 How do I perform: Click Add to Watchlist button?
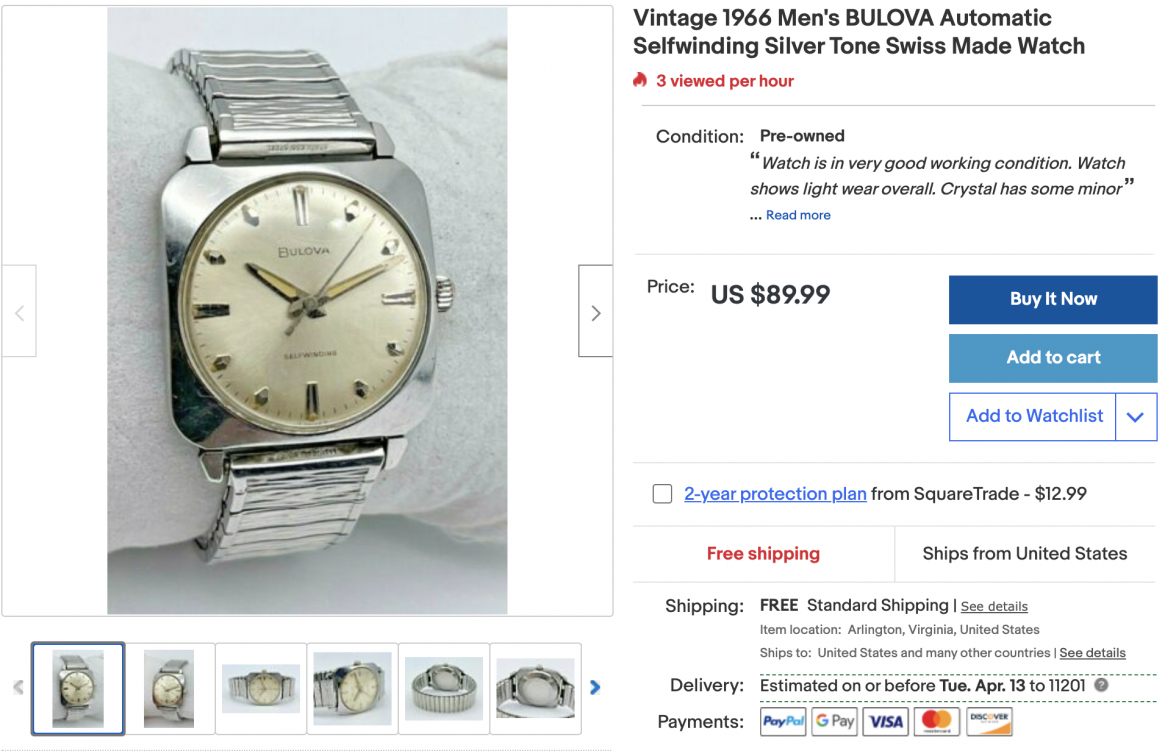[x=1033, y=417]
